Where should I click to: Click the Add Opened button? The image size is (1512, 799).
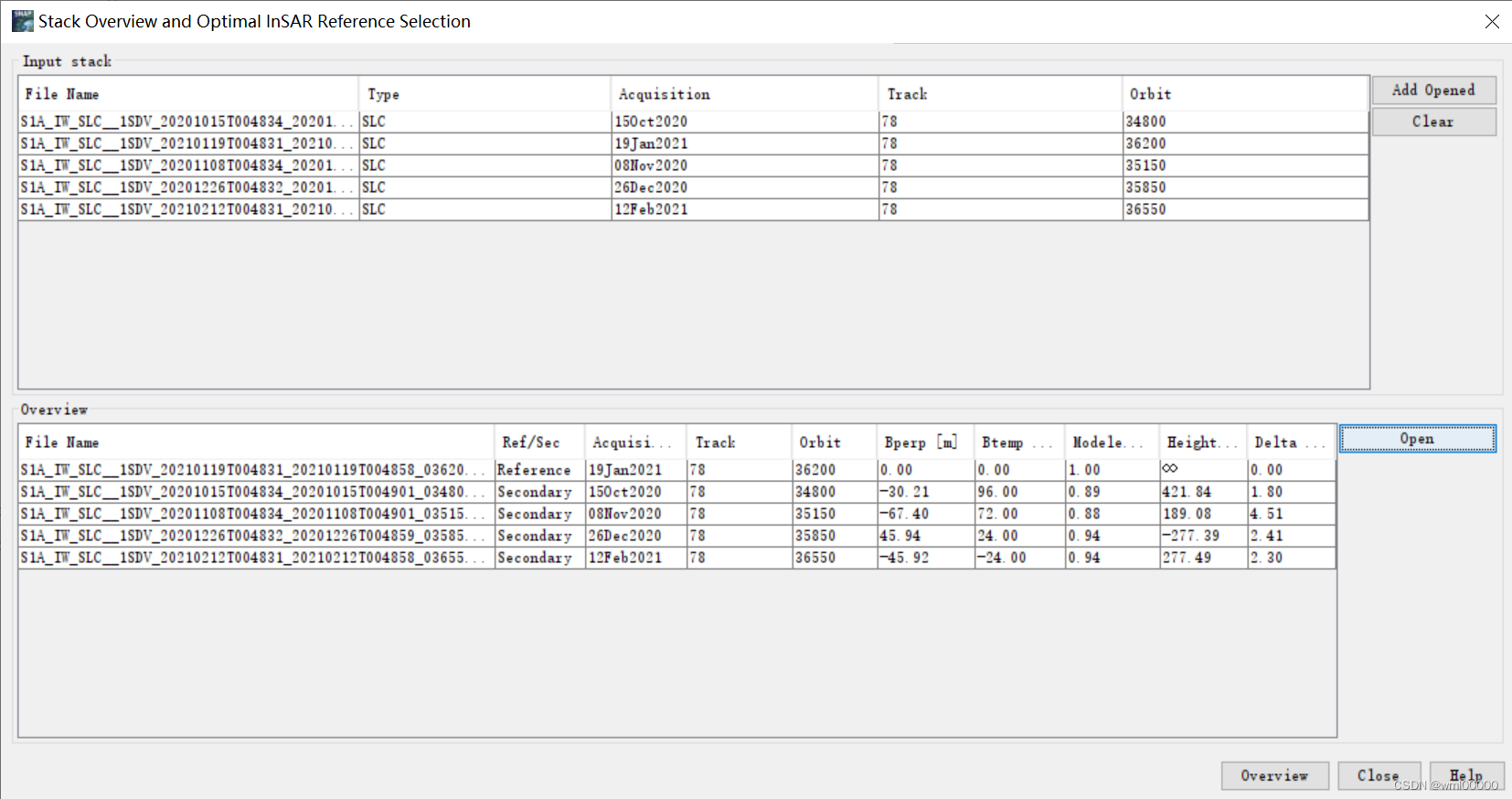pos(1433,90)
